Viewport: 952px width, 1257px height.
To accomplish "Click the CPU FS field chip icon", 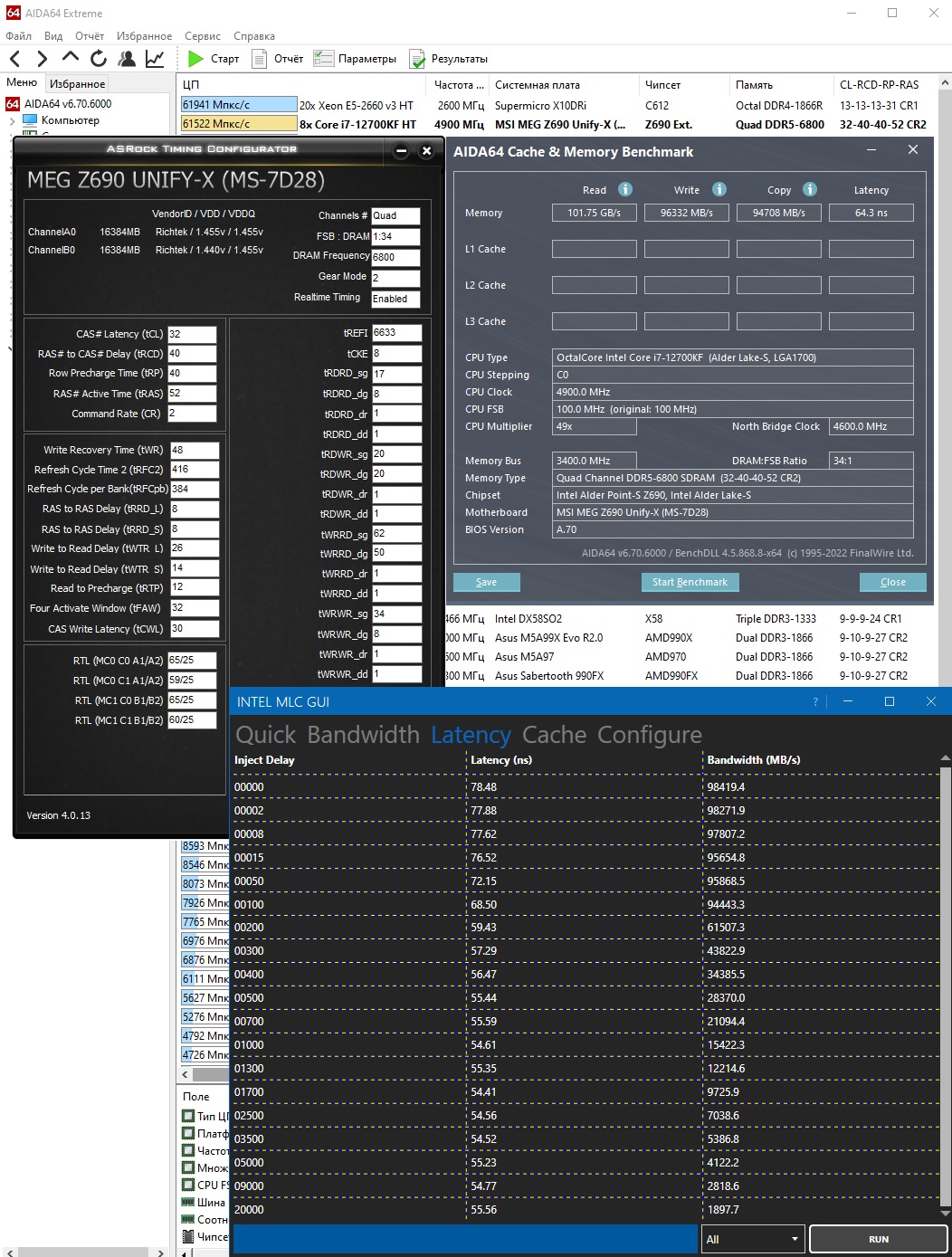I will coord(189,1185).
